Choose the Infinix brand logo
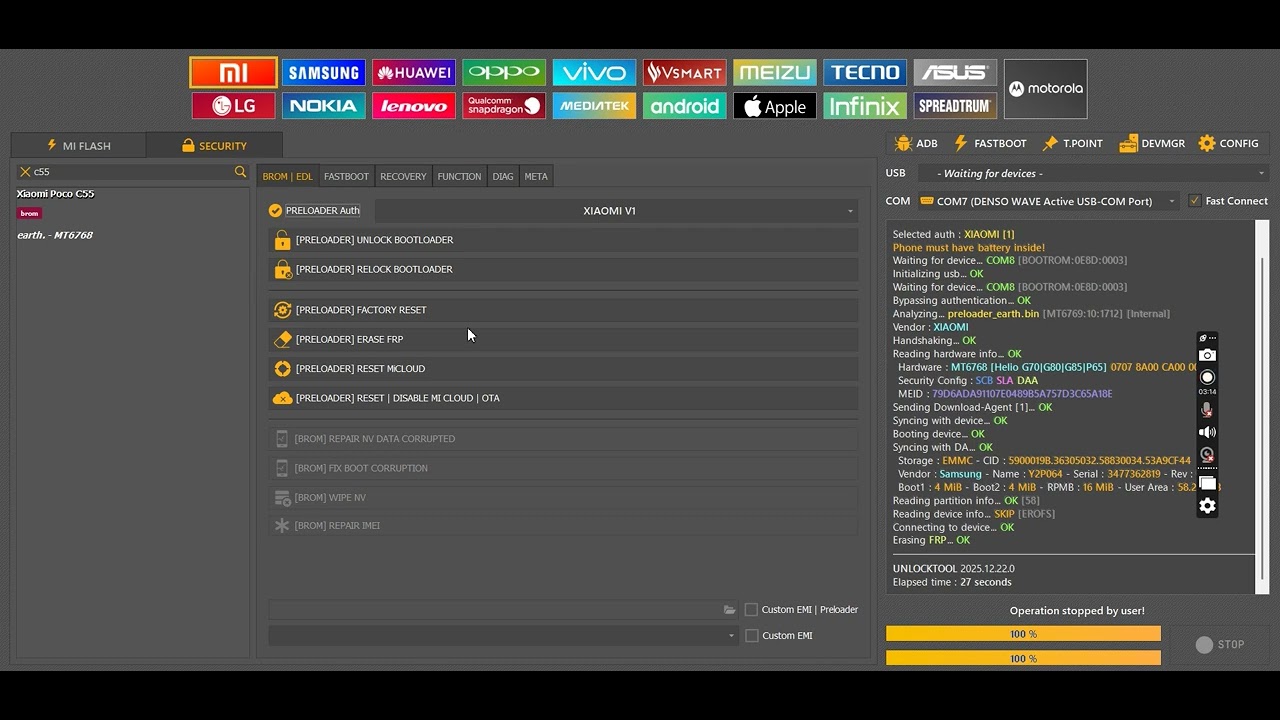Screen dimensions: 1280x720 (x=865, y=106)
